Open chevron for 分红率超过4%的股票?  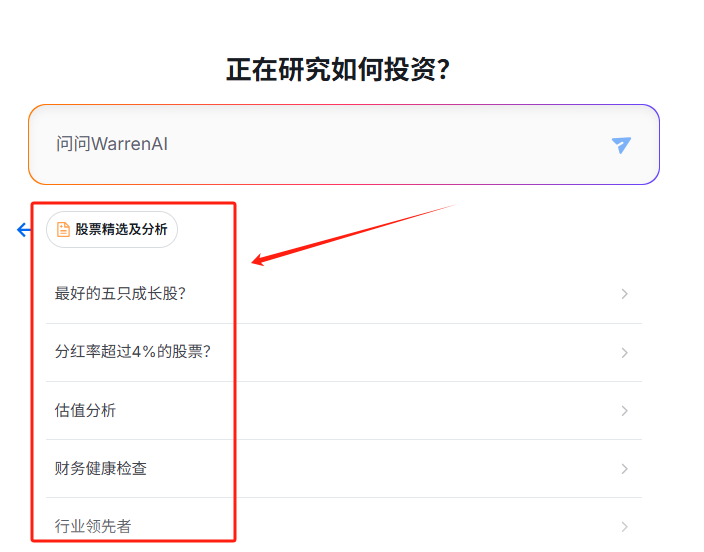tap(624, 353)
